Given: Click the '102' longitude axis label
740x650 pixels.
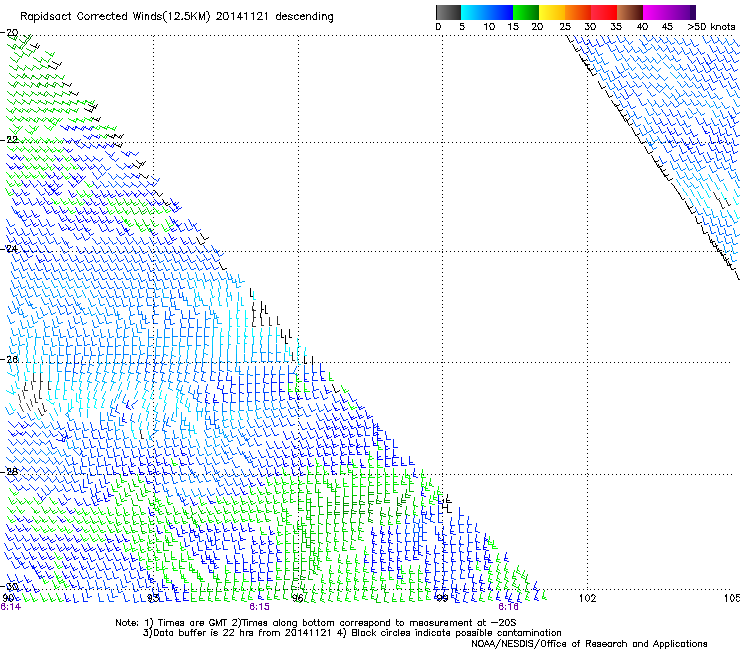Looking at the screenshot, I should tap(588, 599).
